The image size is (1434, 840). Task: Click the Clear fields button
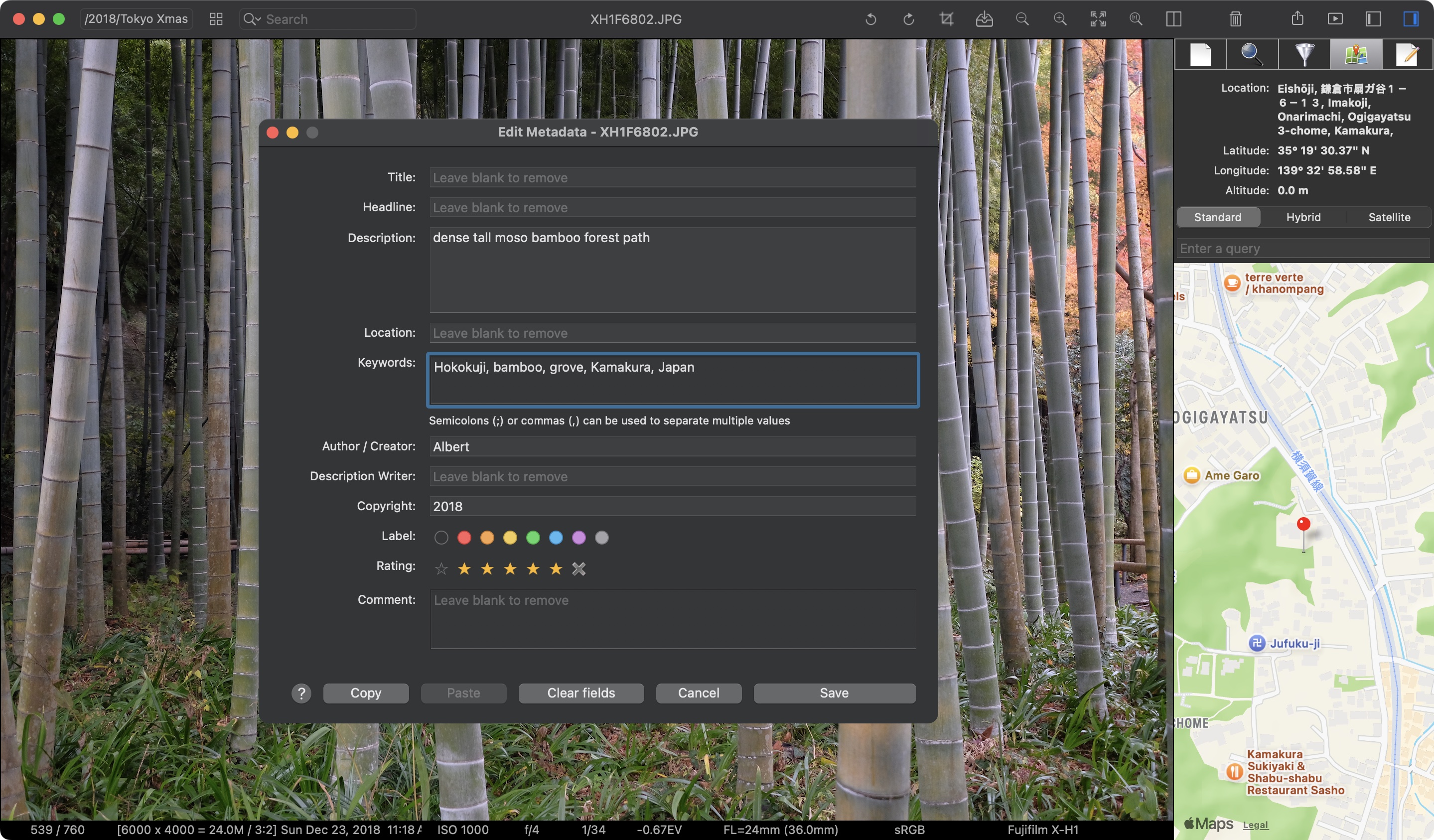581,693
